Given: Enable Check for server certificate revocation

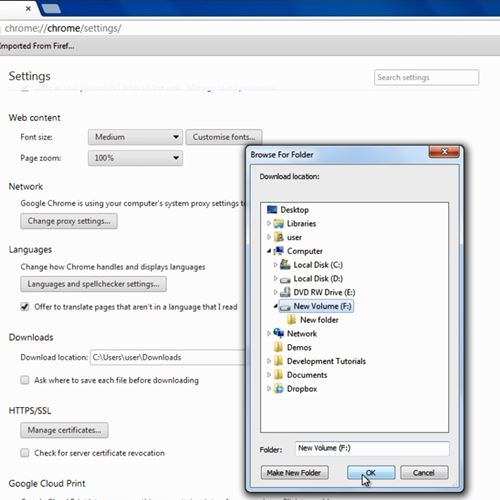Looking at the screenshot, I should coord(25,453).
